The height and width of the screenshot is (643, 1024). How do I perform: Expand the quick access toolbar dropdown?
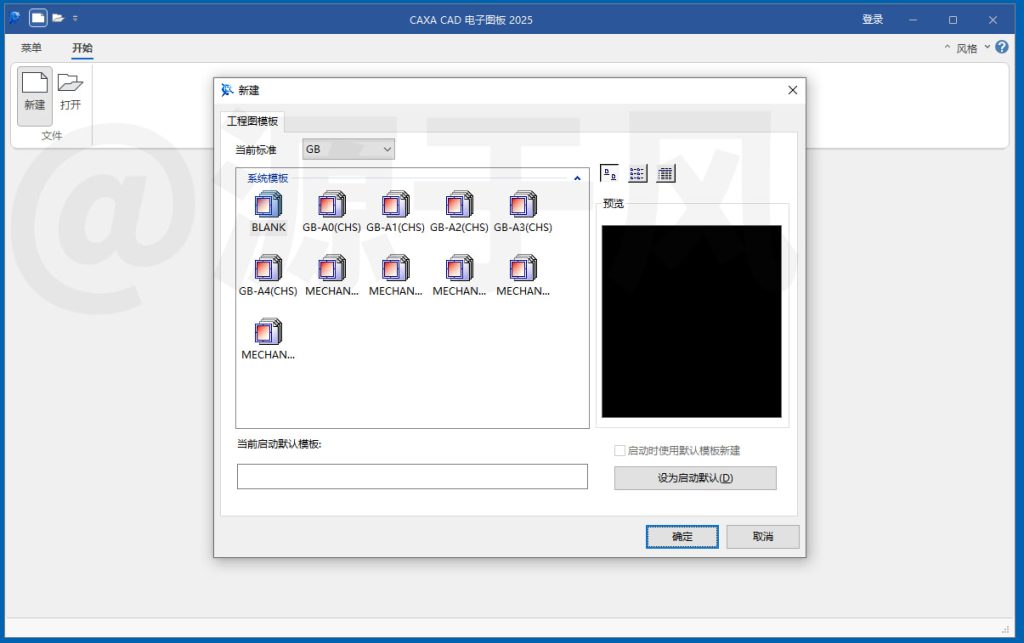(75, 18)
